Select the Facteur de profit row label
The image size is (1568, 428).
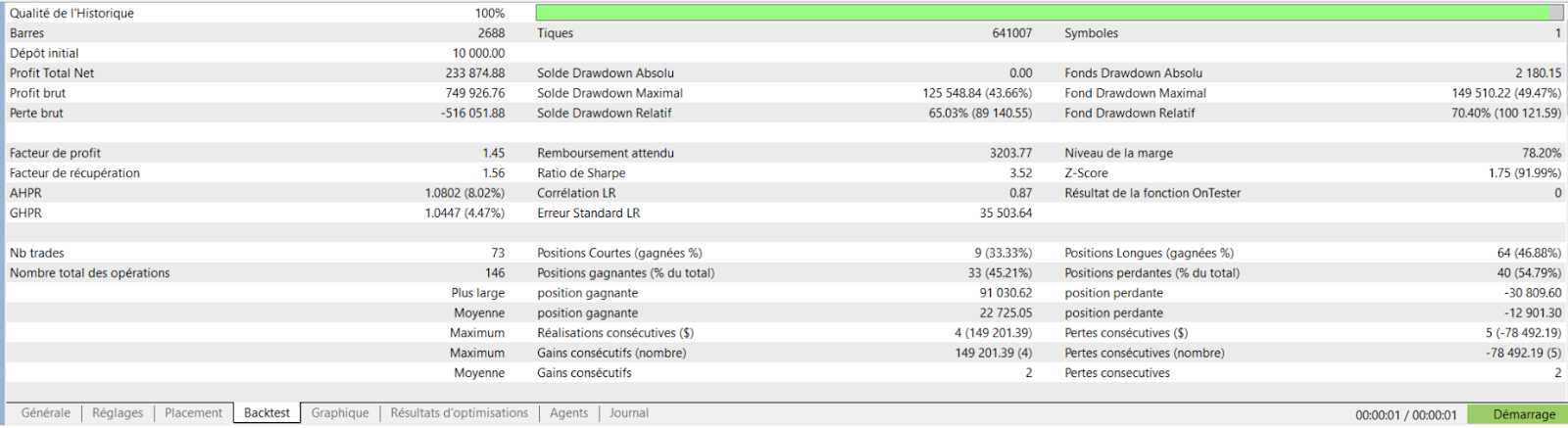coord(55,154)
